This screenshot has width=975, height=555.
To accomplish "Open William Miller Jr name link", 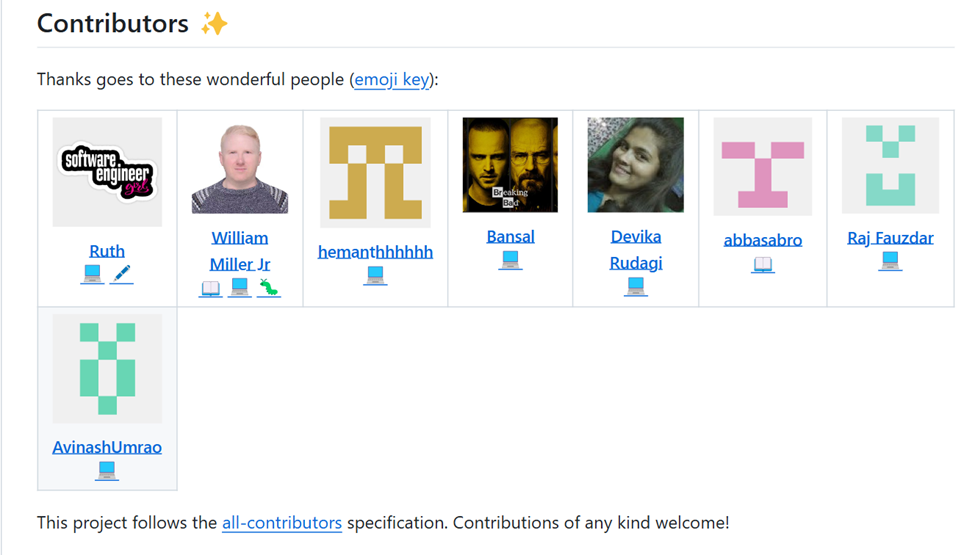I will pyautogui.click(x=240, y=251).
